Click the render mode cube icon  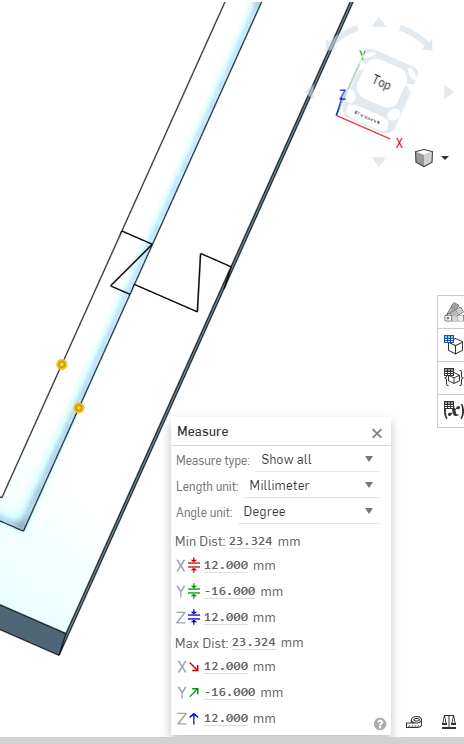[424, 158]
